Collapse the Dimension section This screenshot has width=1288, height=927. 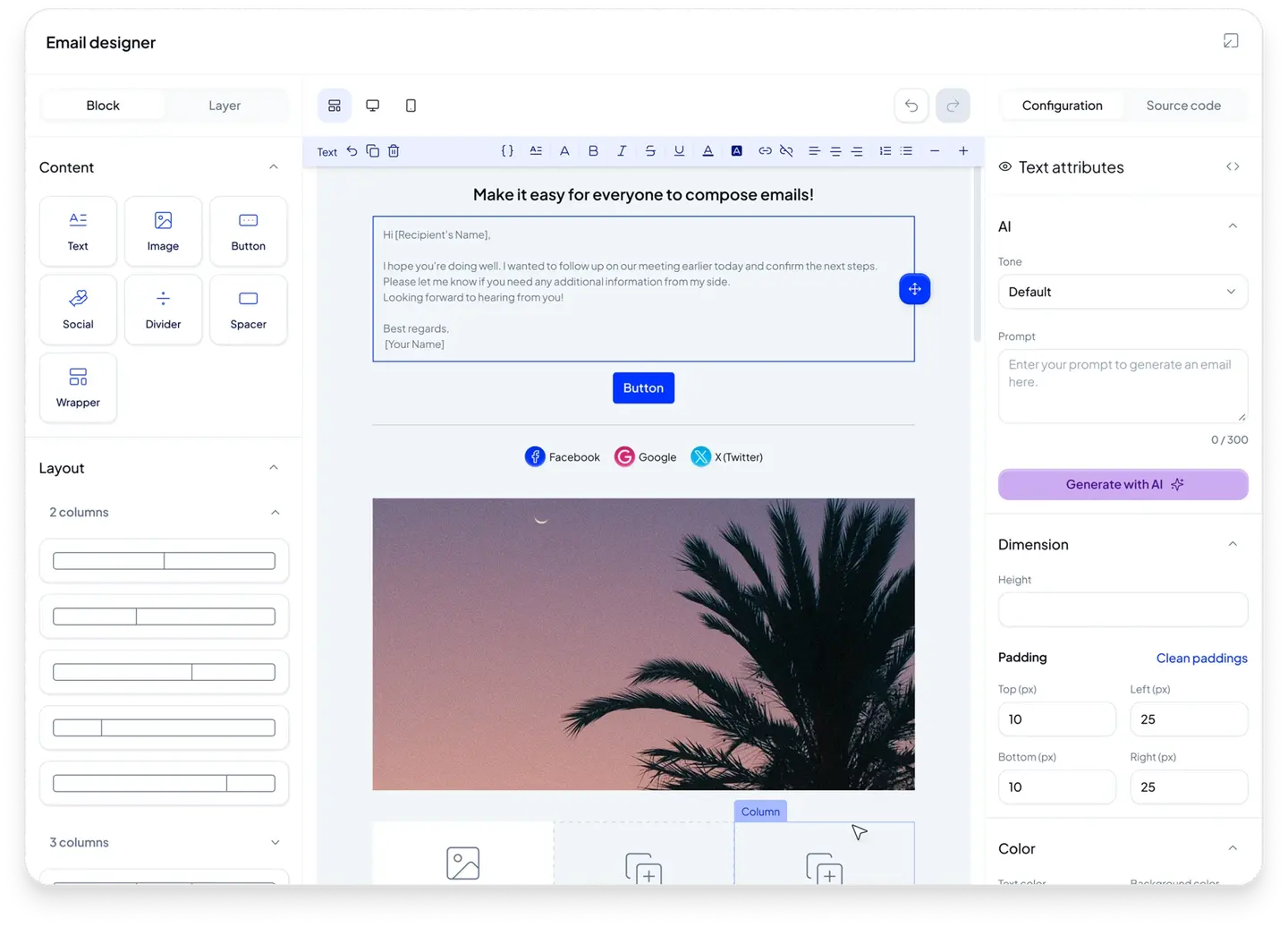[x=1233, y=544]
